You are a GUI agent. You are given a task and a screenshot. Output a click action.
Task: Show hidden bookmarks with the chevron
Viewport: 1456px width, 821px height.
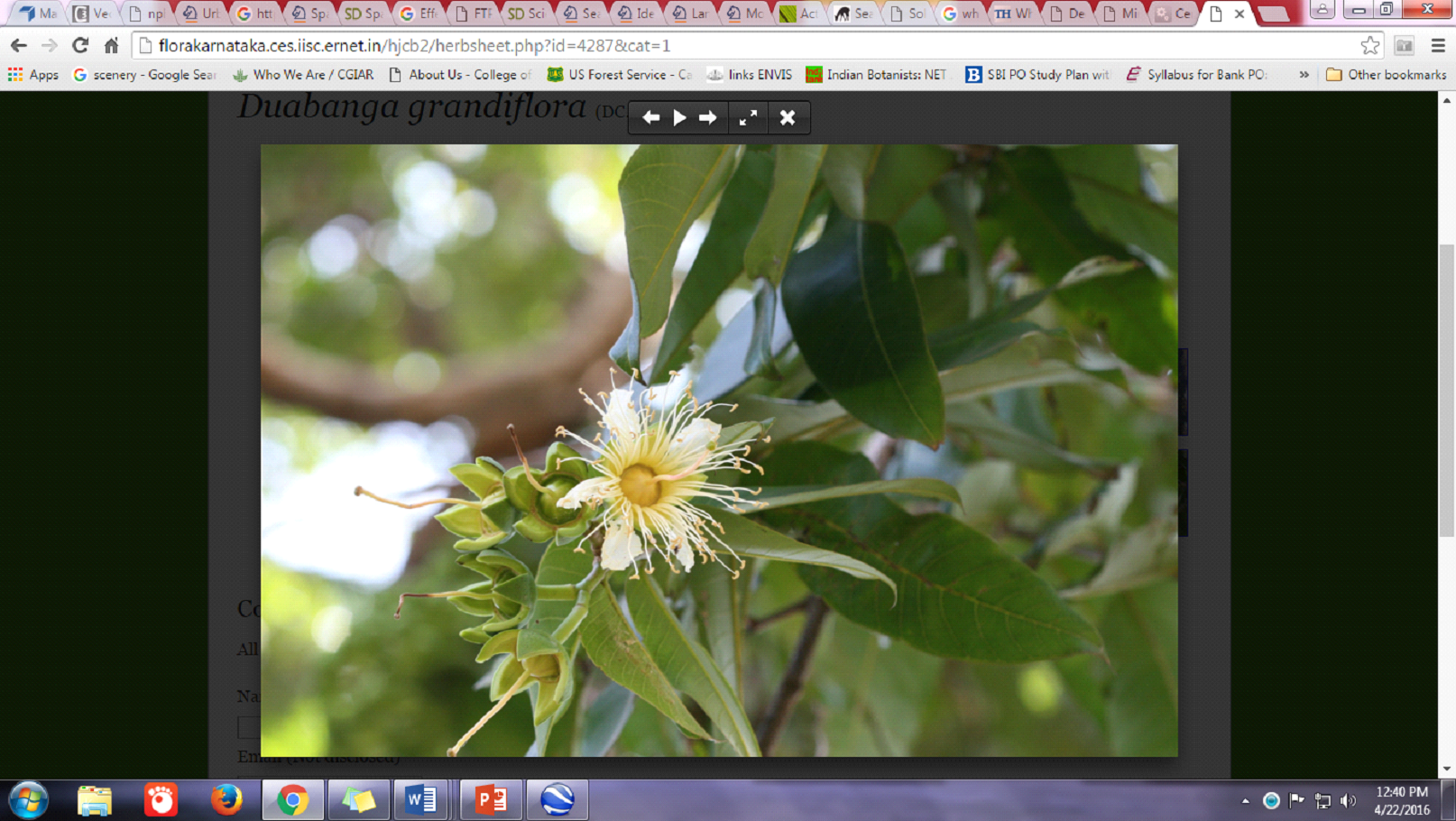tap(1304, 75)
